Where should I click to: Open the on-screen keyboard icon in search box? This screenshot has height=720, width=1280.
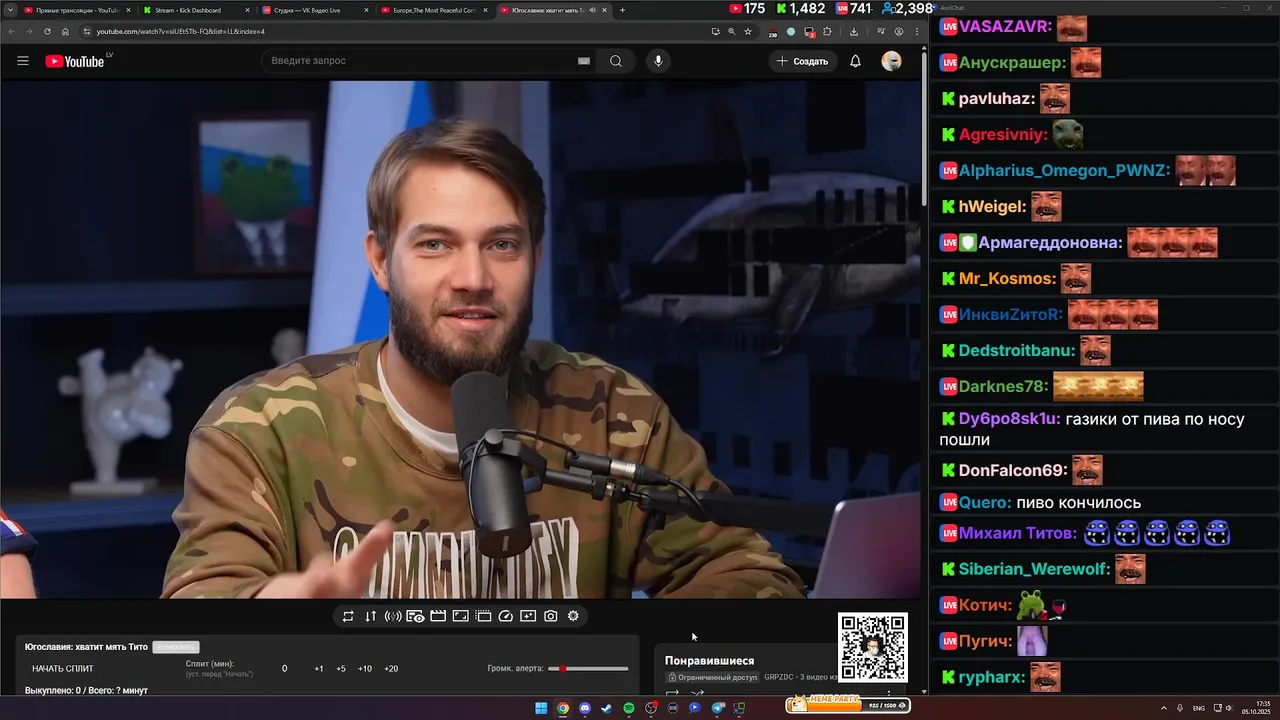point(584,61)
